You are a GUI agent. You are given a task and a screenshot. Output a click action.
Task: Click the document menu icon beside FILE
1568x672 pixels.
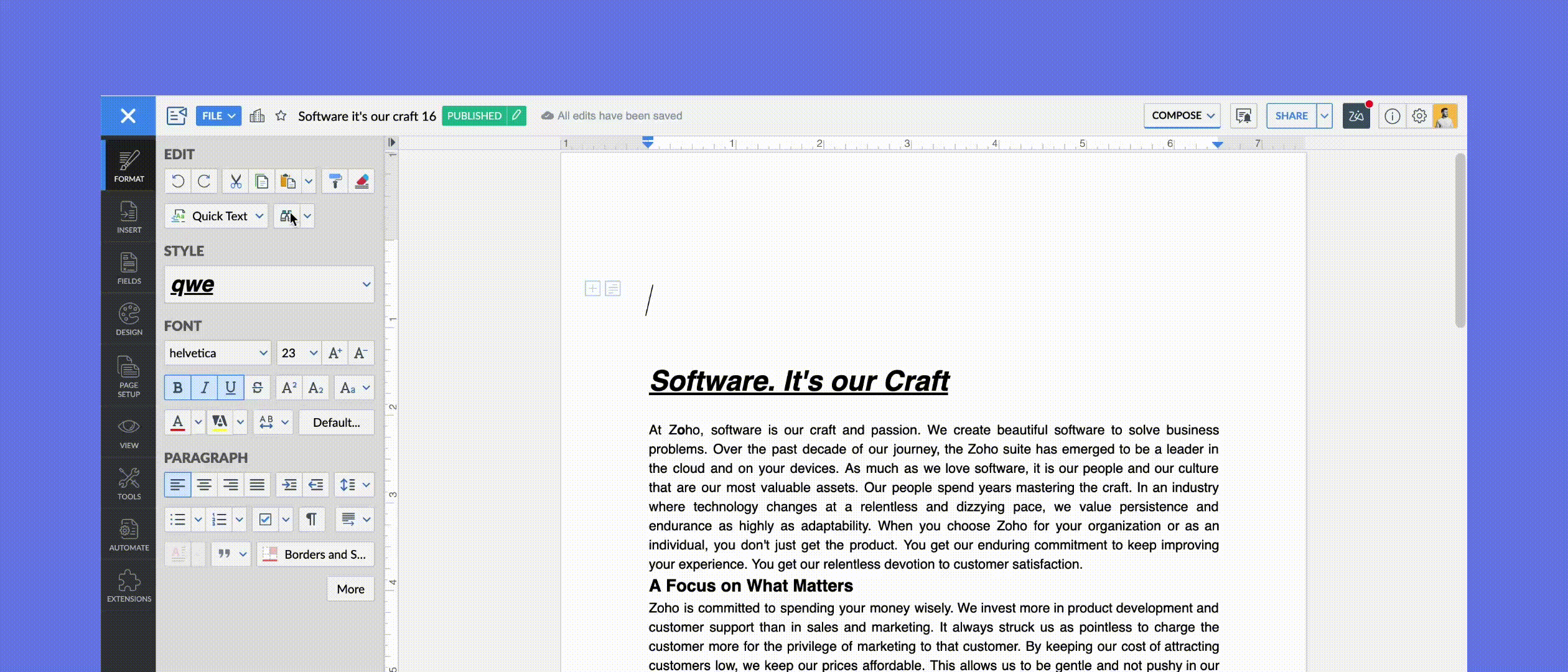click(x=177, y=116)
